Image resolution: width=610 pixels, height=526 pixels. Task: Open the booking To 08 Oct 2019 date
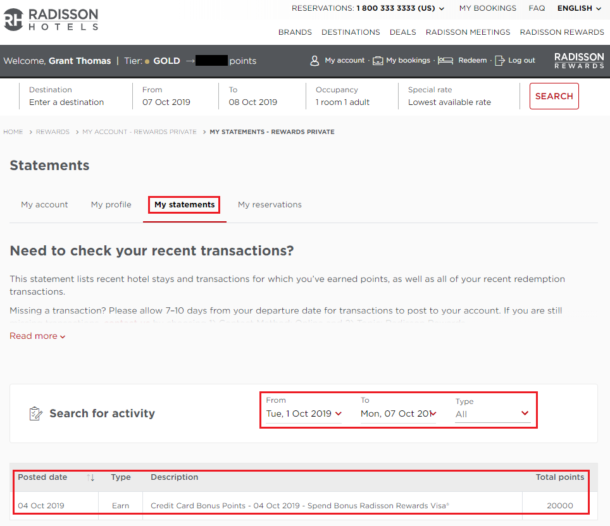[253, 96]
